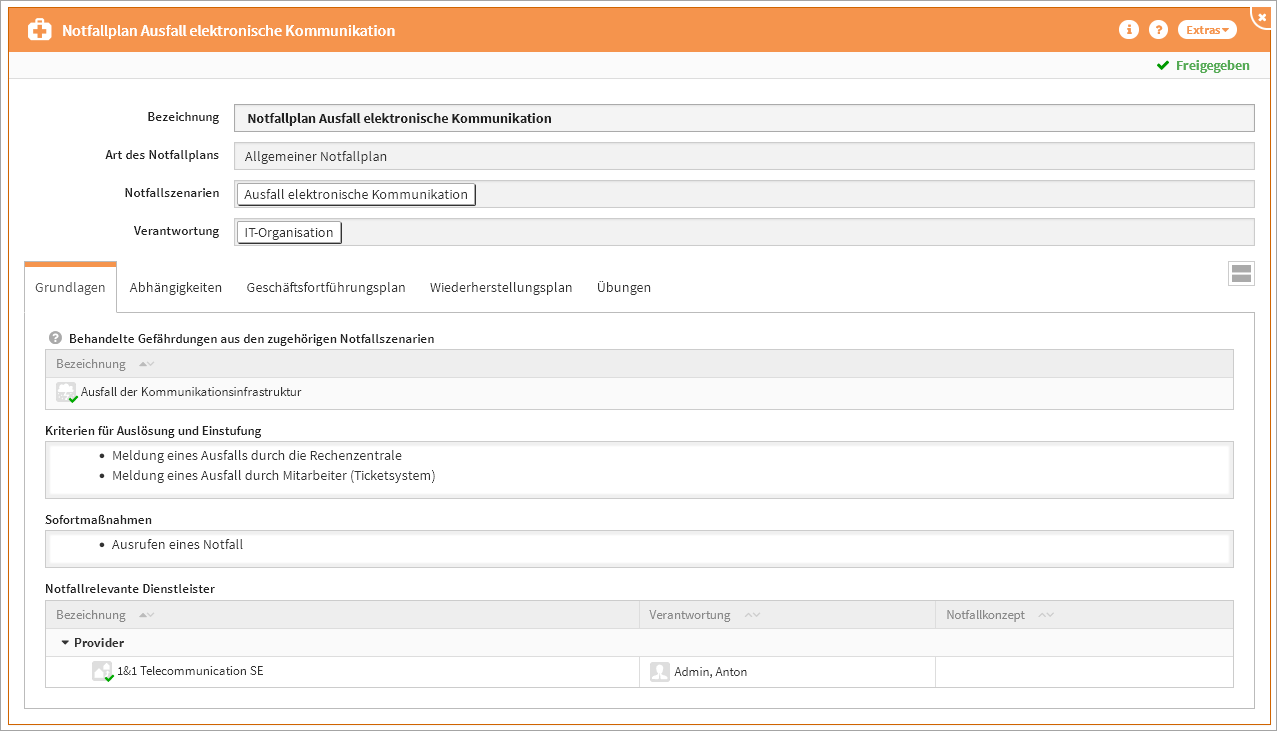The height and width of the screenshot is (731, 1277).
Task: Sort Dienstleister by Notfallkonzept column
Action: coord(985,615)
